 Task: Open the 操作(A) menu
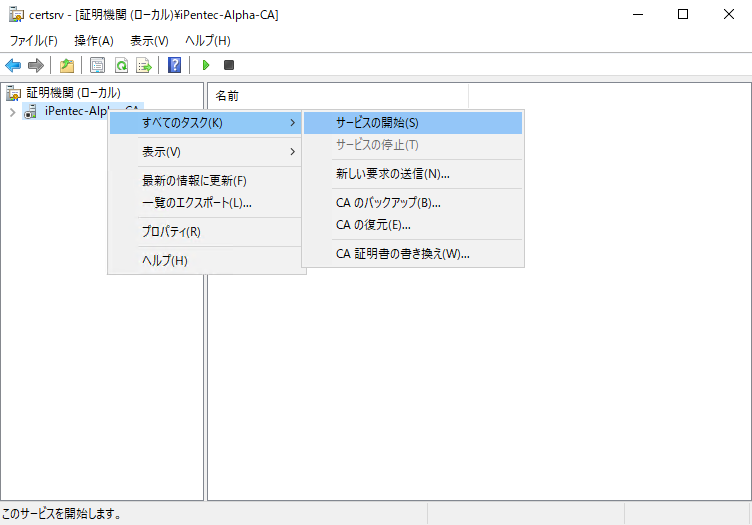[x=94, y=41]
